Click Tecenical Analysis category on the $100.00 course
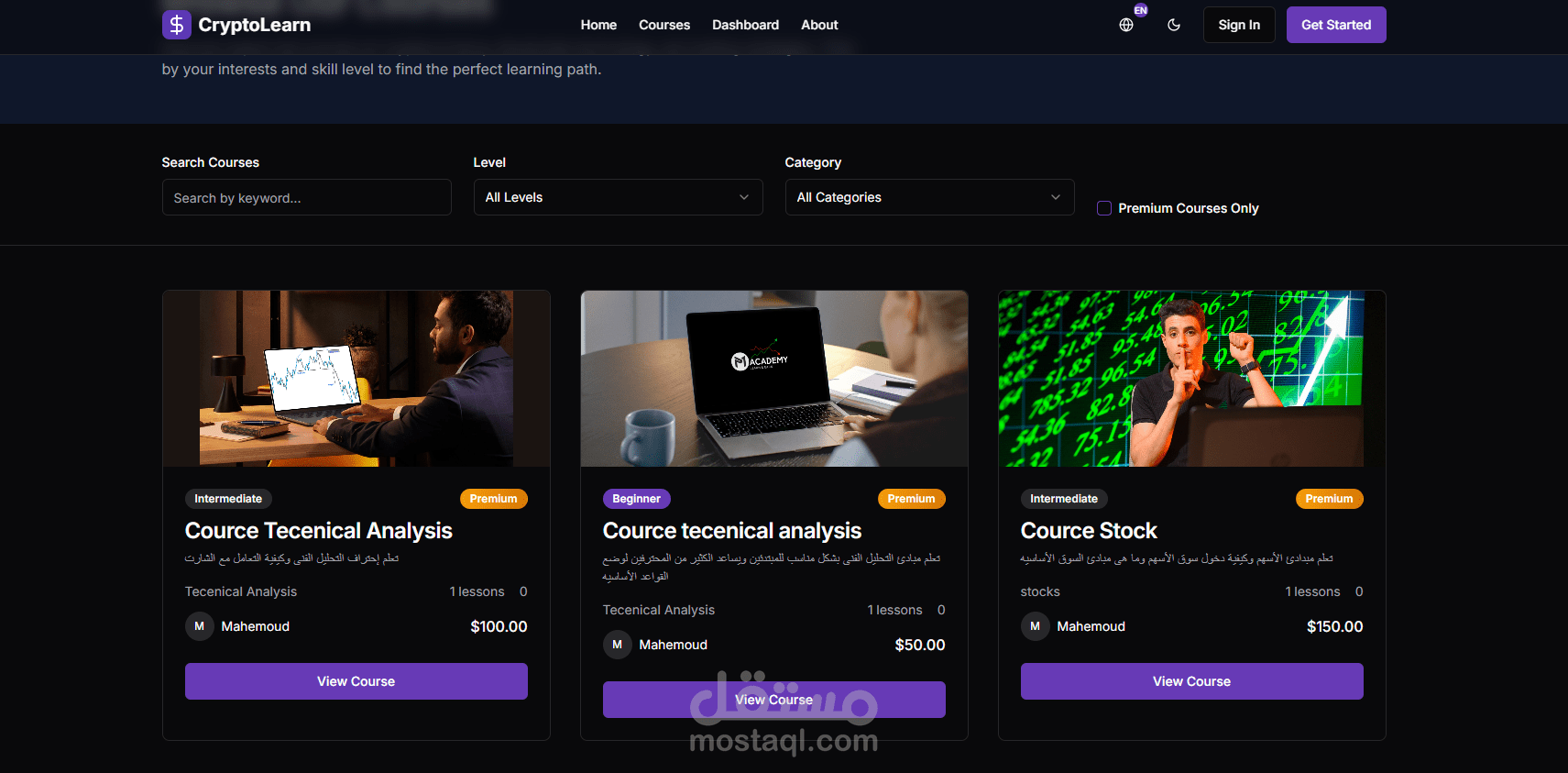 tap(241, 591)
